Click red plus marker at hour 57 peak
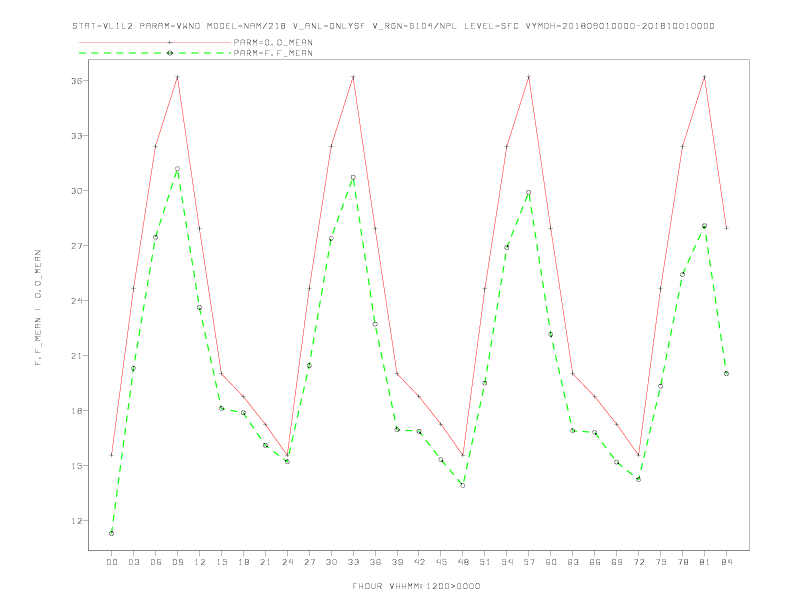Viewport: 792px width, 612px height. pos(529,77)
